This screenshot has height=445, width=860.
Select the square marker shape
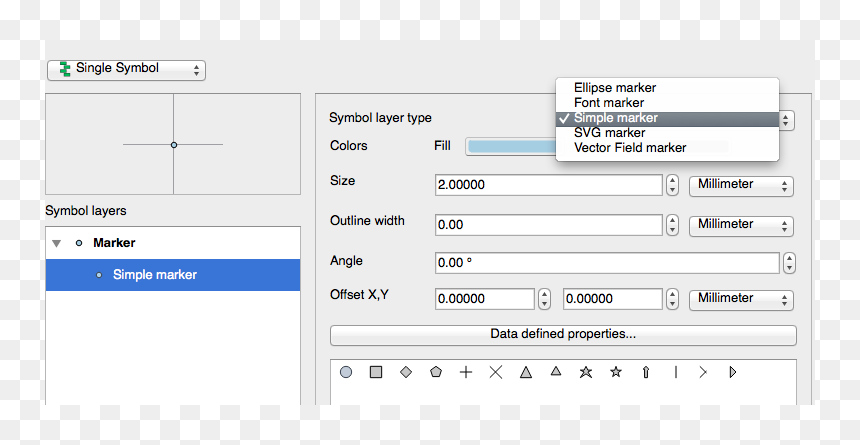(x=376, y=372)
